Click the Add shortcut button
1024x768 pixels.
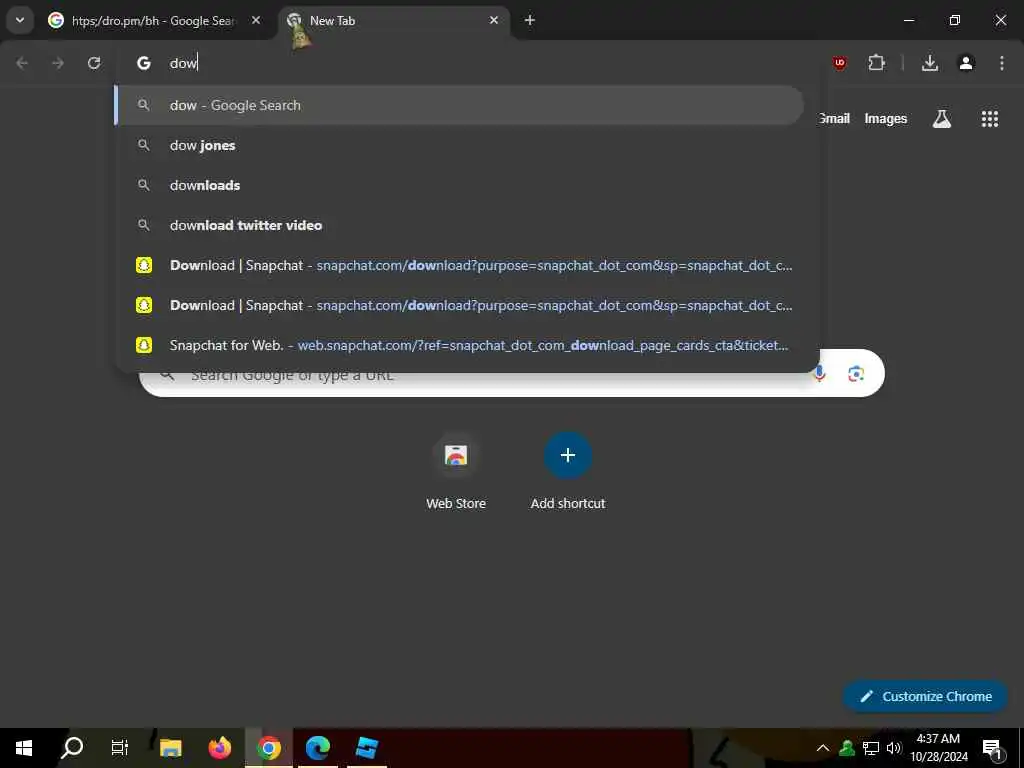568,471
